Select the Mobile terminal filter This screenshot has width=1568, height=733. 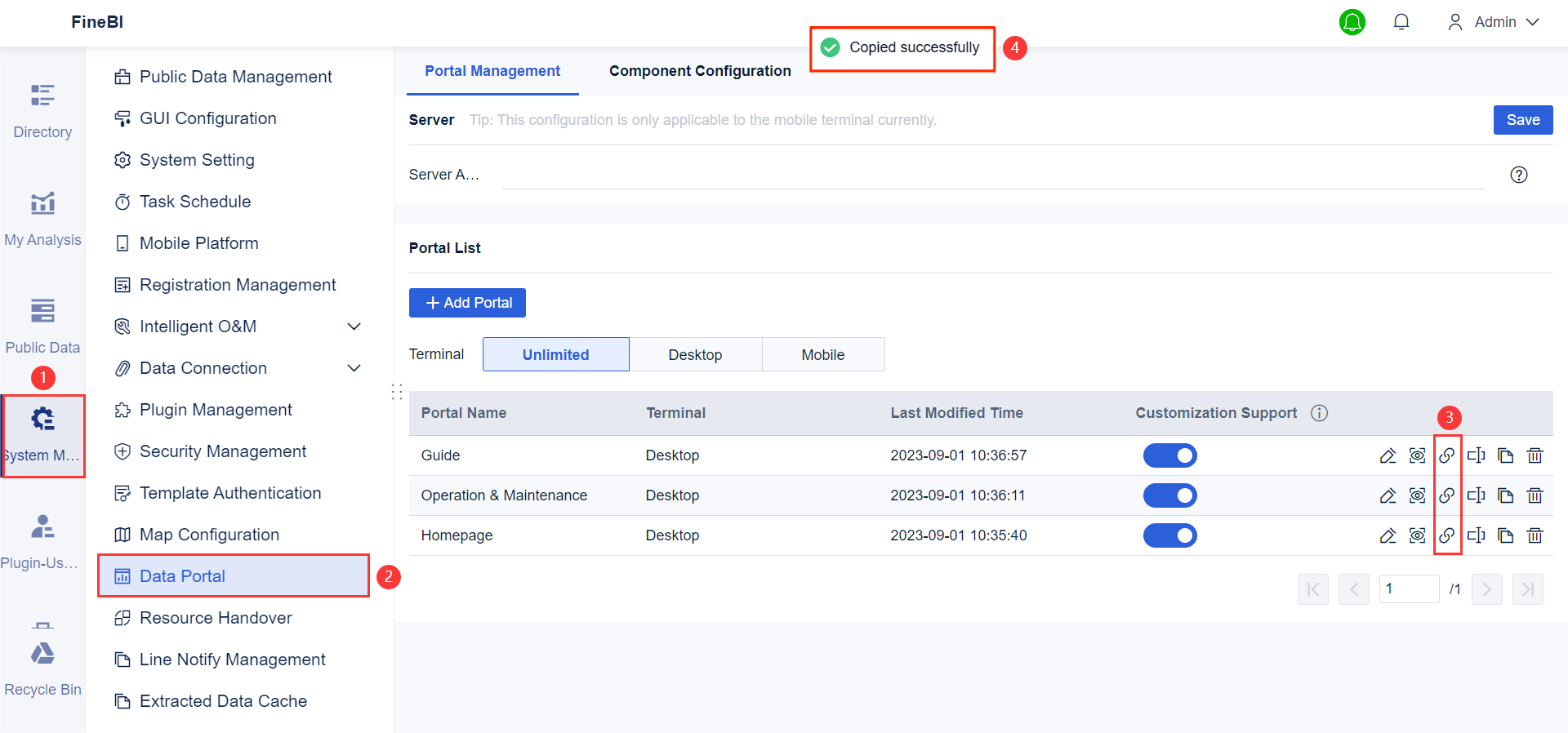pyautogui.click(x=823, y=354)
